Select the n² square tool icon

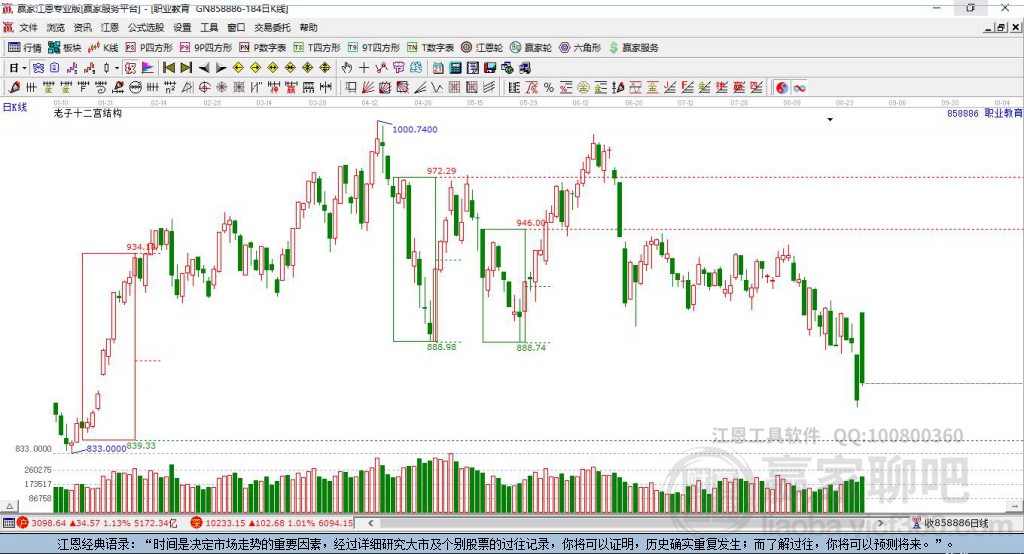pyautogui.click(x=170, y=88)
